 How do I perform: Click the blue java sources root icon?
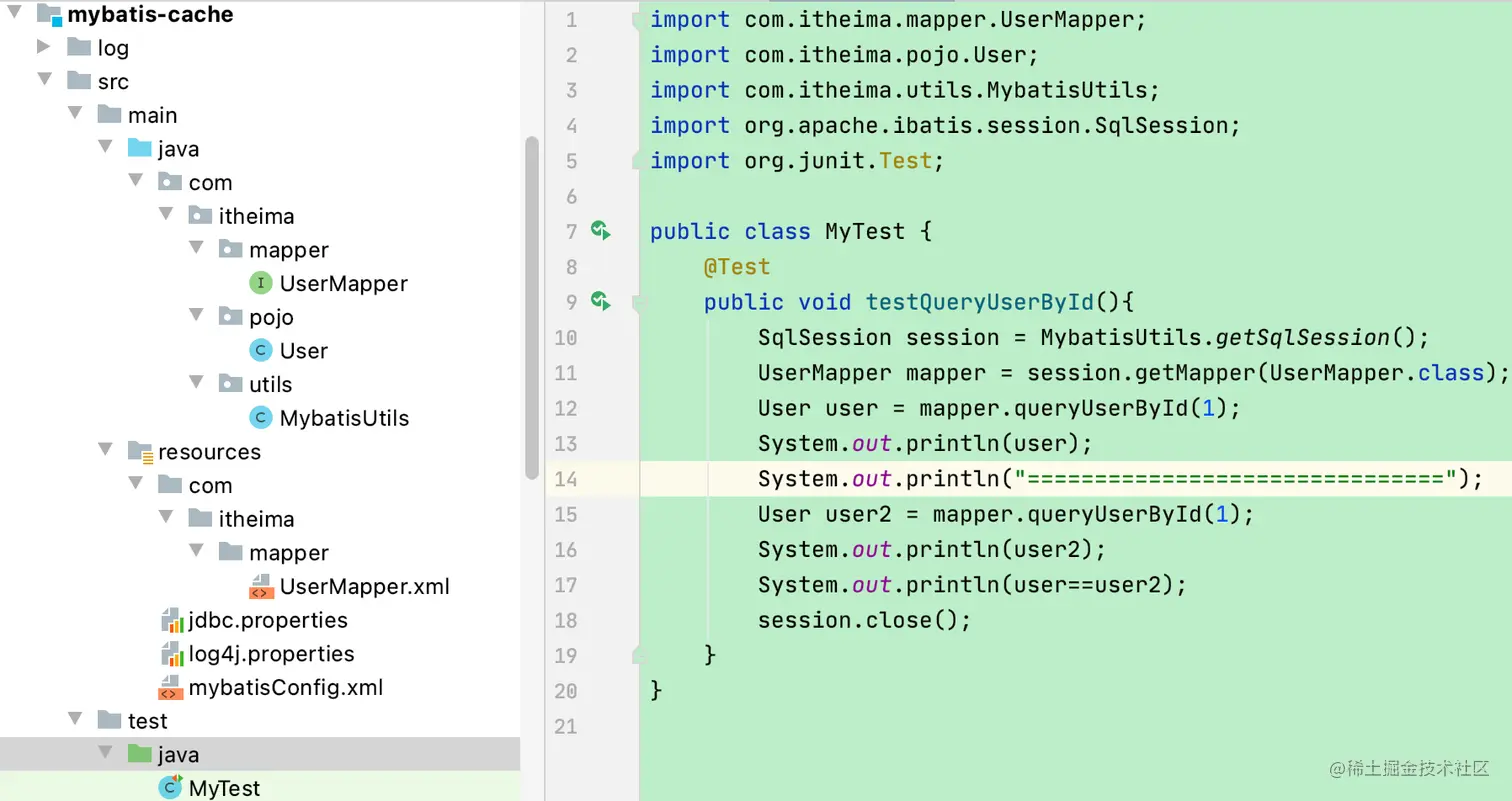[x=140, y=148]
